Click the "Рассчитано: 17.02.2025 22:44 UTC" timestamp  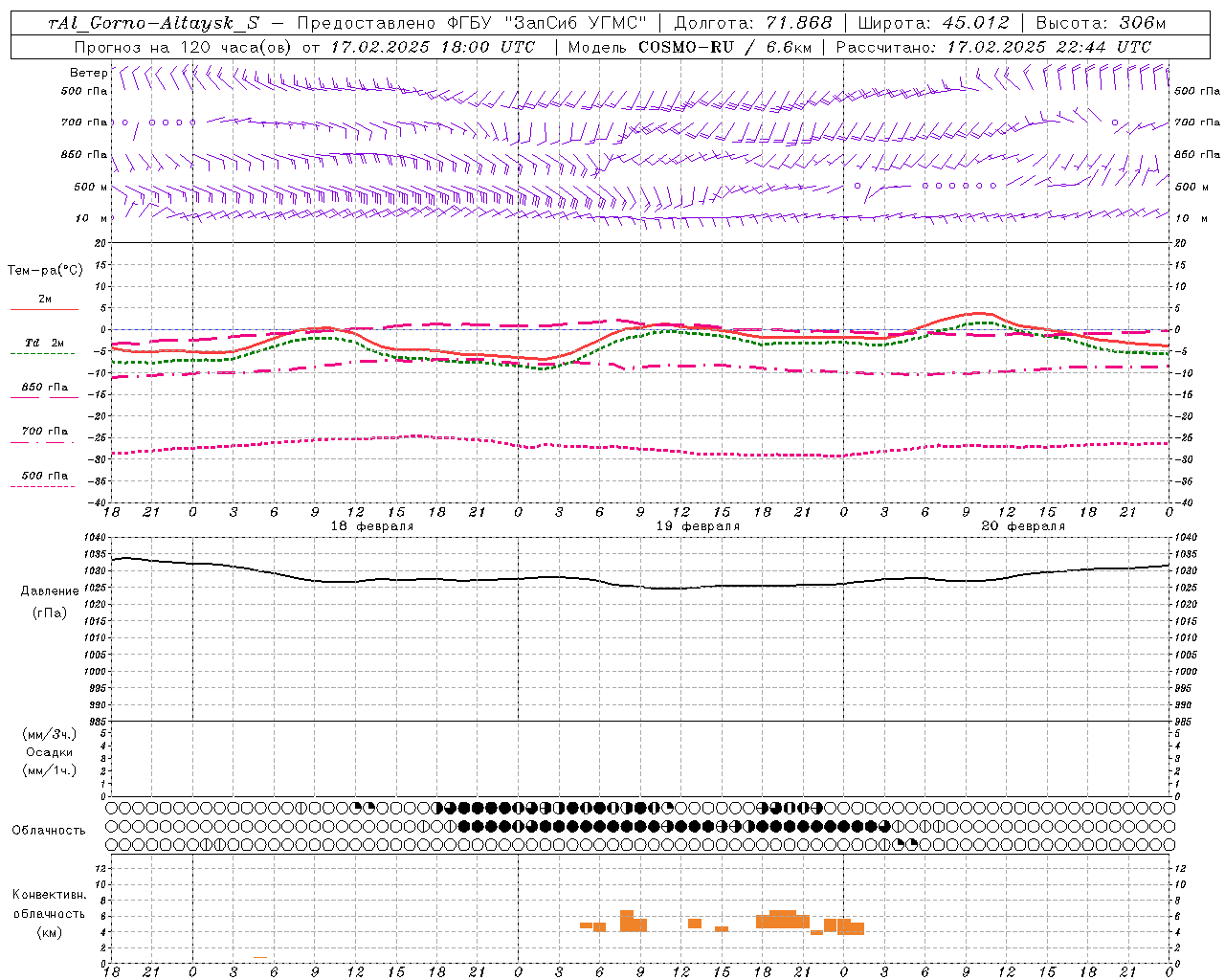coord(993,47)
